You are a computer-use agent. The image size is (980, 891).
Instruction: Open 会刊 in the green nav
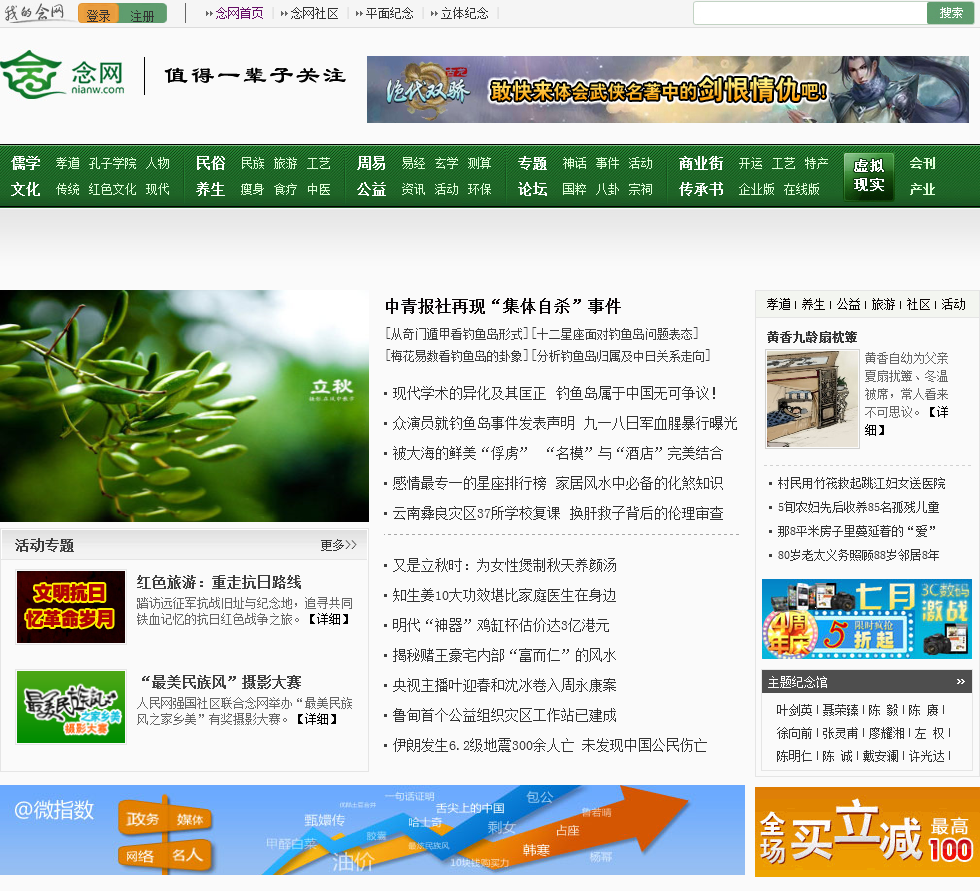tap(922, 163)
